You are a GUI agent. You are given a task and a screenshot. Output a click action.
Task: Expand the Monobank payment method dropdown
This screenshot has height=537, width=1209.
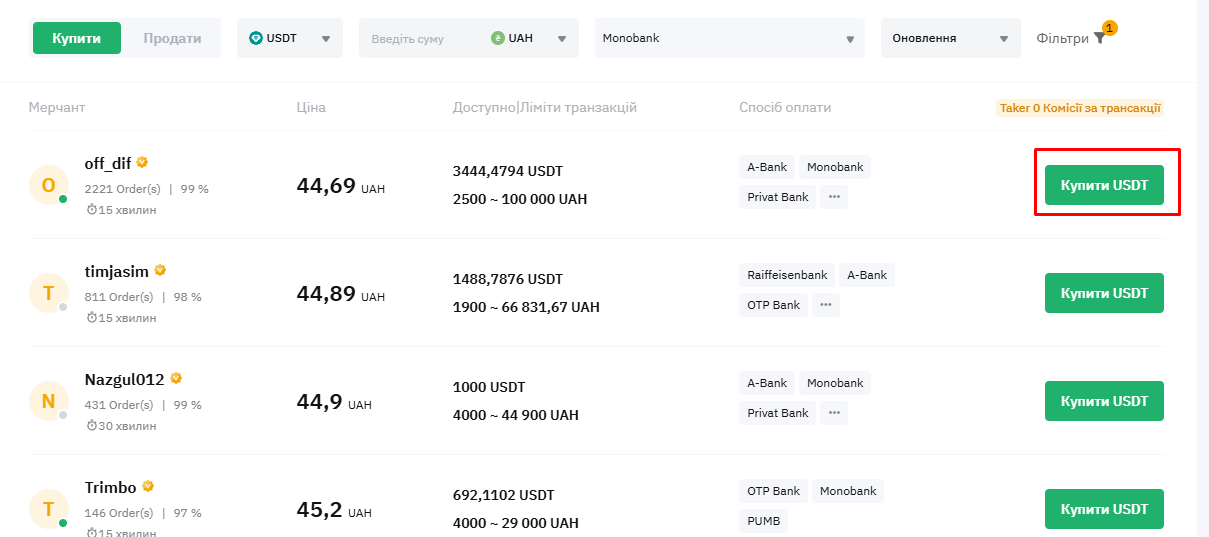[x=730, y=38]
